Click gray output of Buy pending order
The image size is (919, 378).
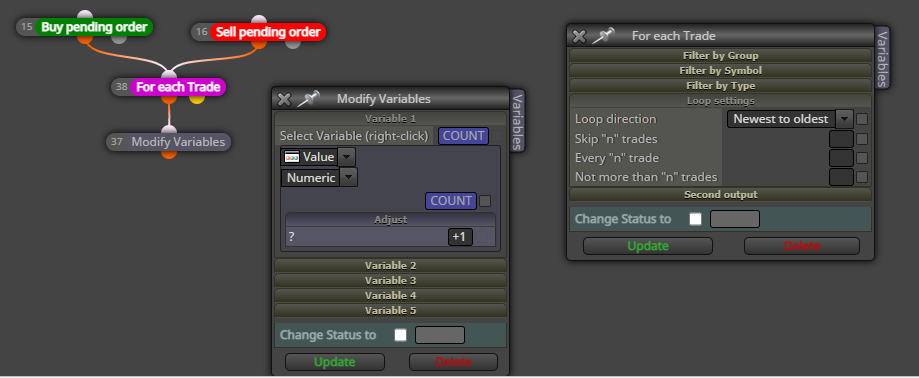click(119, 39)
